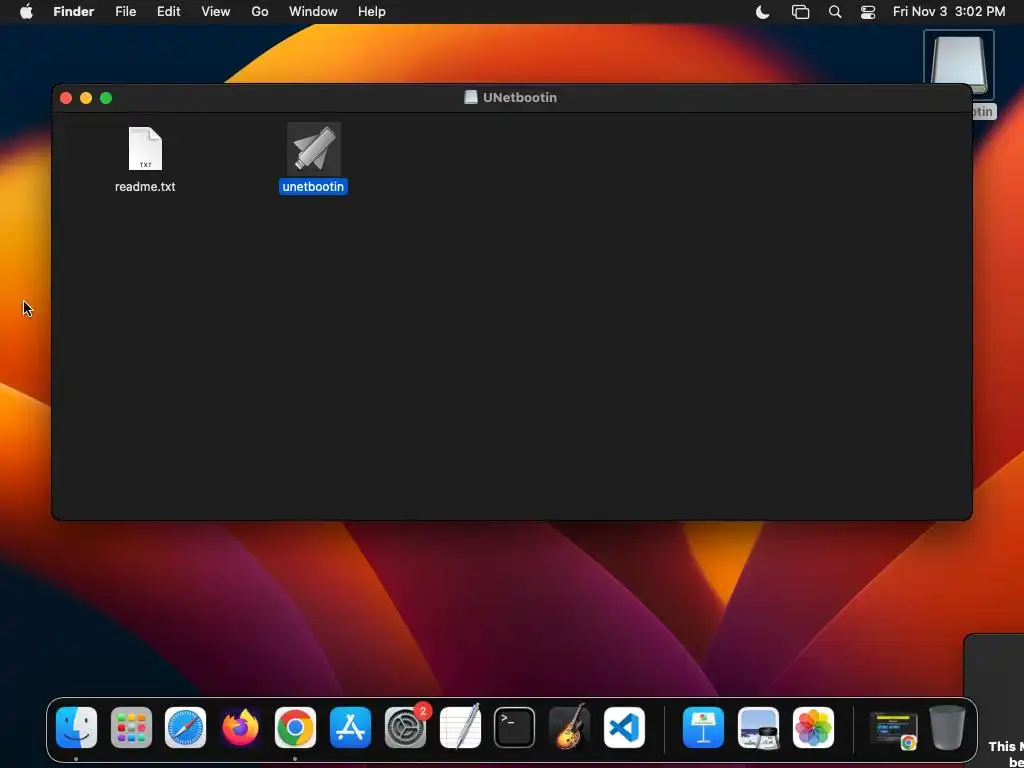This screenshot has height=768, width=1024.
Task: Open the Finder menu
Action: (73, 12)
